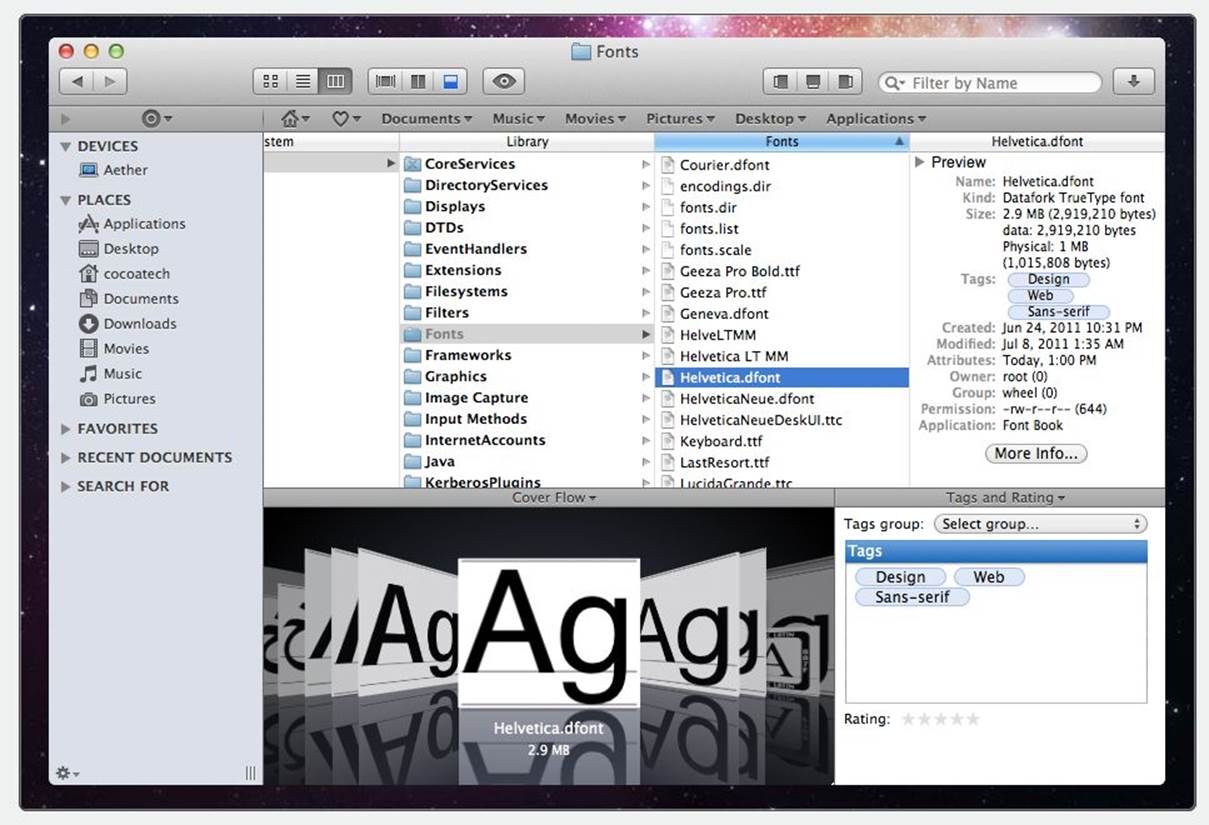Image resolution: width=1209 pixels, height=825 pixels.
Task: Switch to column view
Action: pyautogui.click(x=336, y=82)
